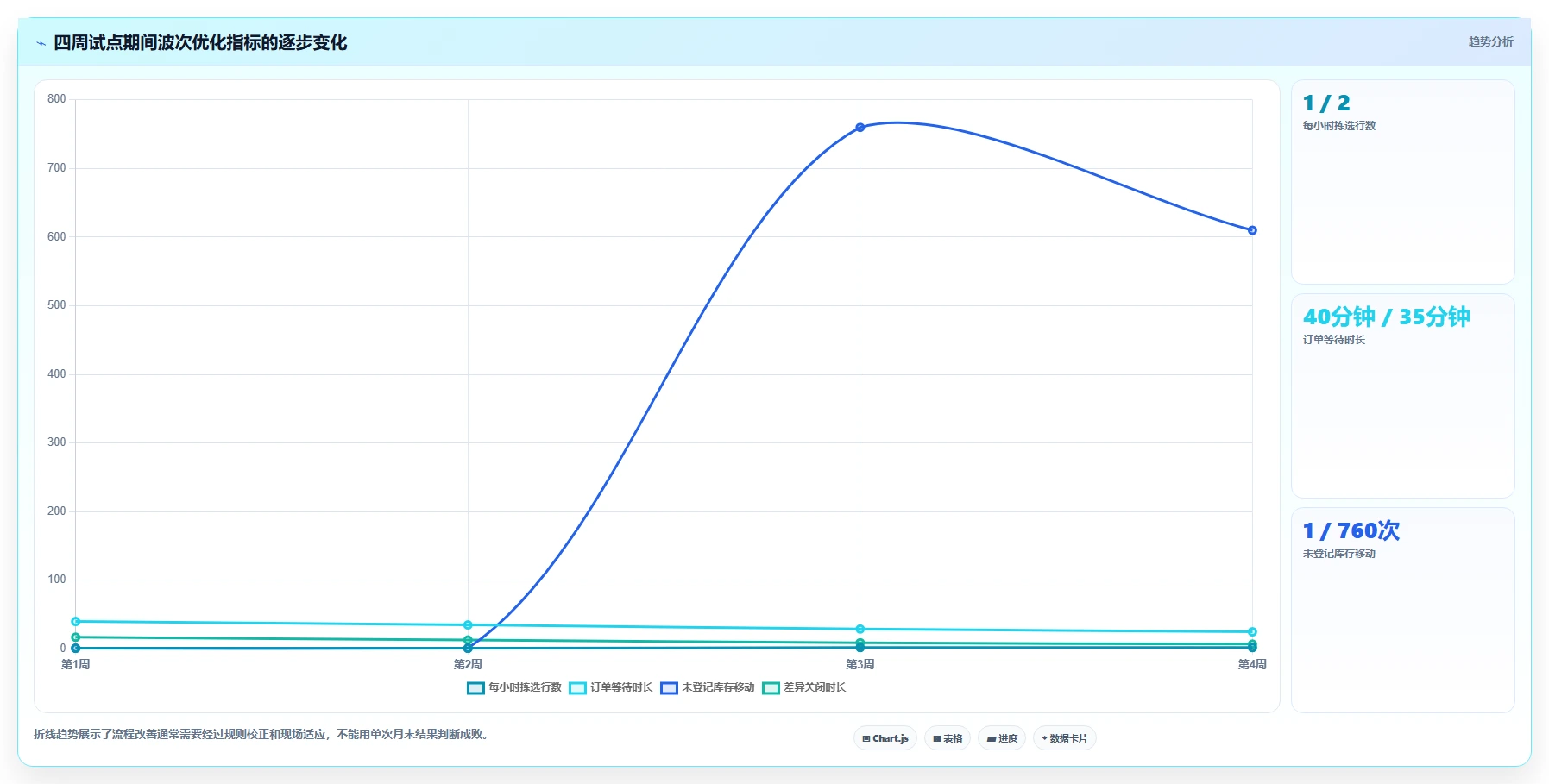Click the 400 y-axis value
The image size is (1549, 784).
click(x=57, y=374)
